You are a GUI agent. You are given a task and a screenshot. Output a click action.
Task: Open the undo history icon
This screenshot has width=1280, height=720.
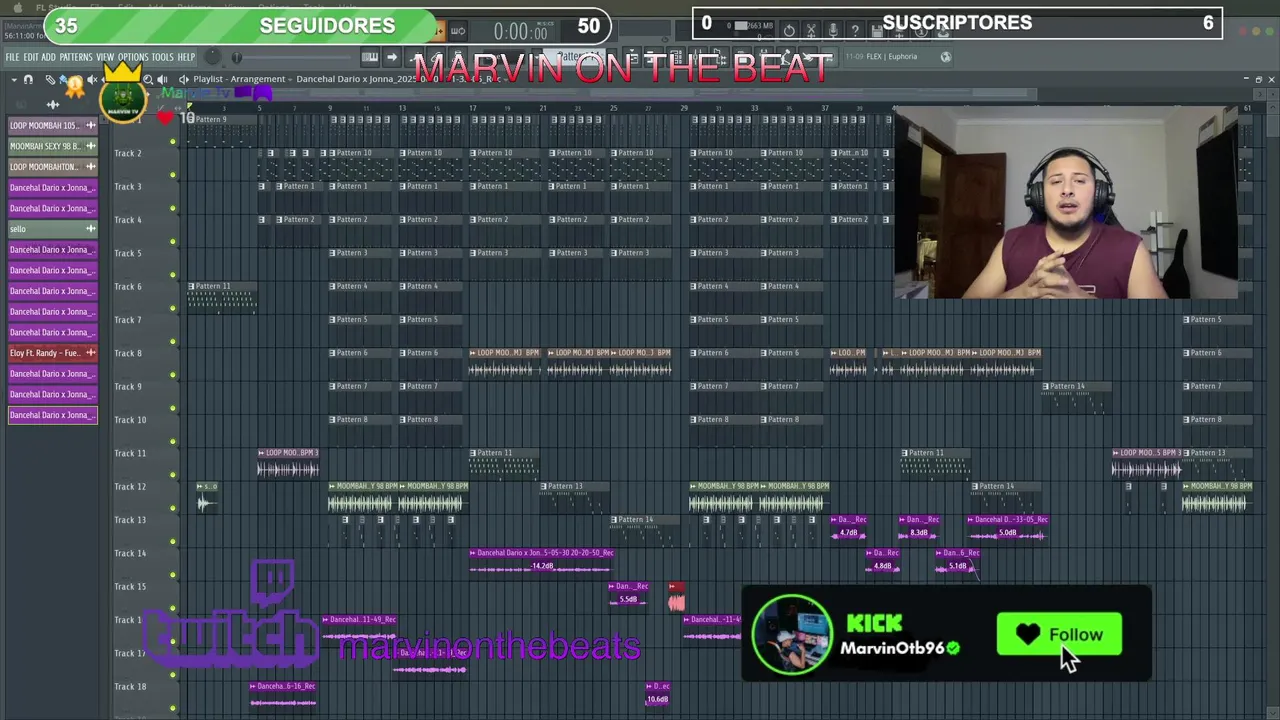click(789, 31)
